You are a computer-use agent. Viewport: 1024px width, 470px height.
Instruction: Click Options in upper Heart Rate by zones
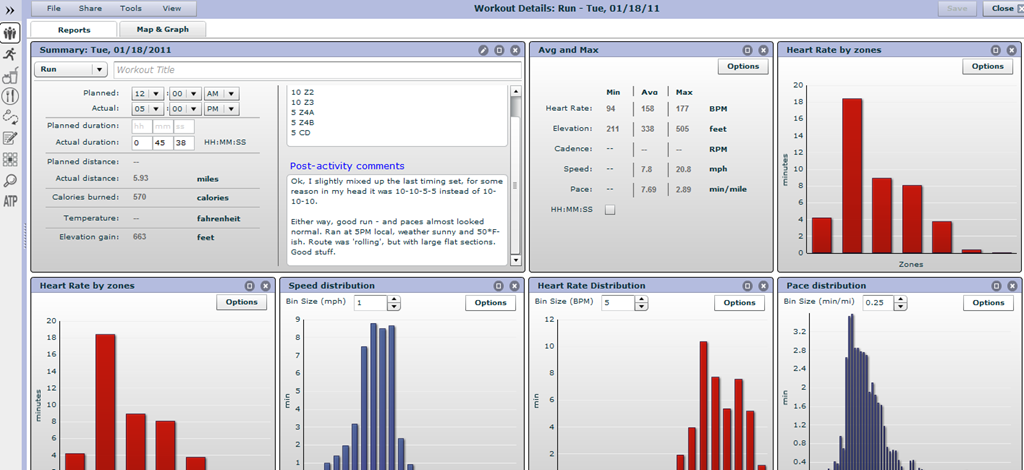[x=987, y=66]
